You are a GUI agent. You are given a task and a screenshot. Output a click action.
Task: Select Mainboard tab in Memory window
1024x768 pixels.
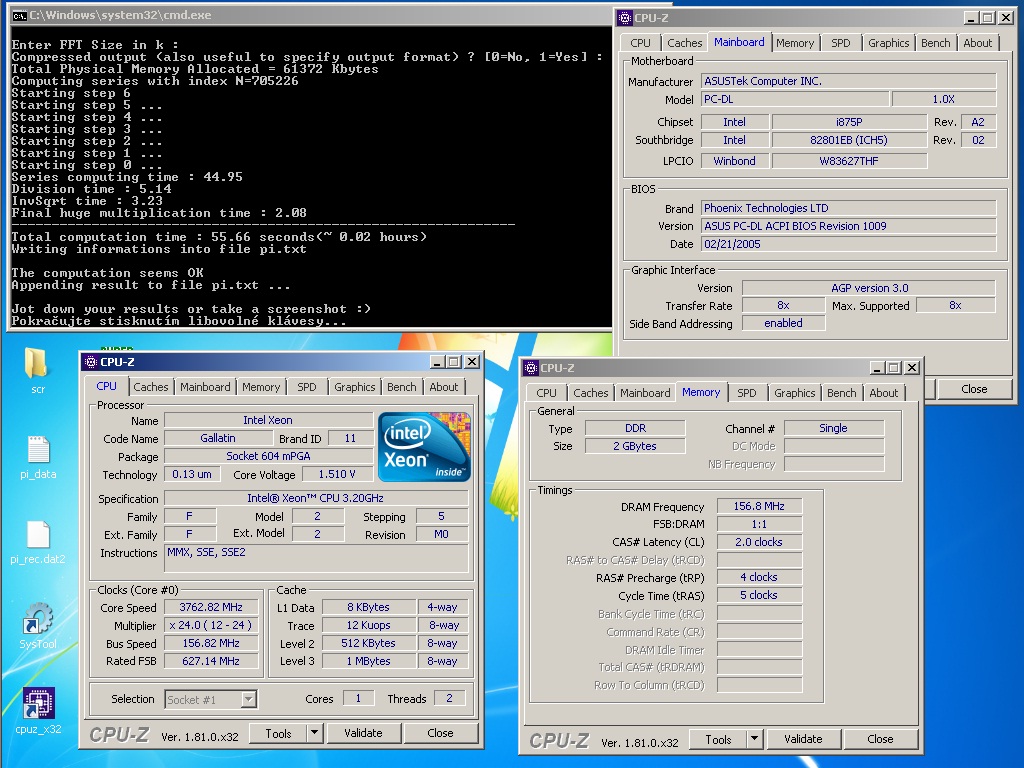[645, 393]
